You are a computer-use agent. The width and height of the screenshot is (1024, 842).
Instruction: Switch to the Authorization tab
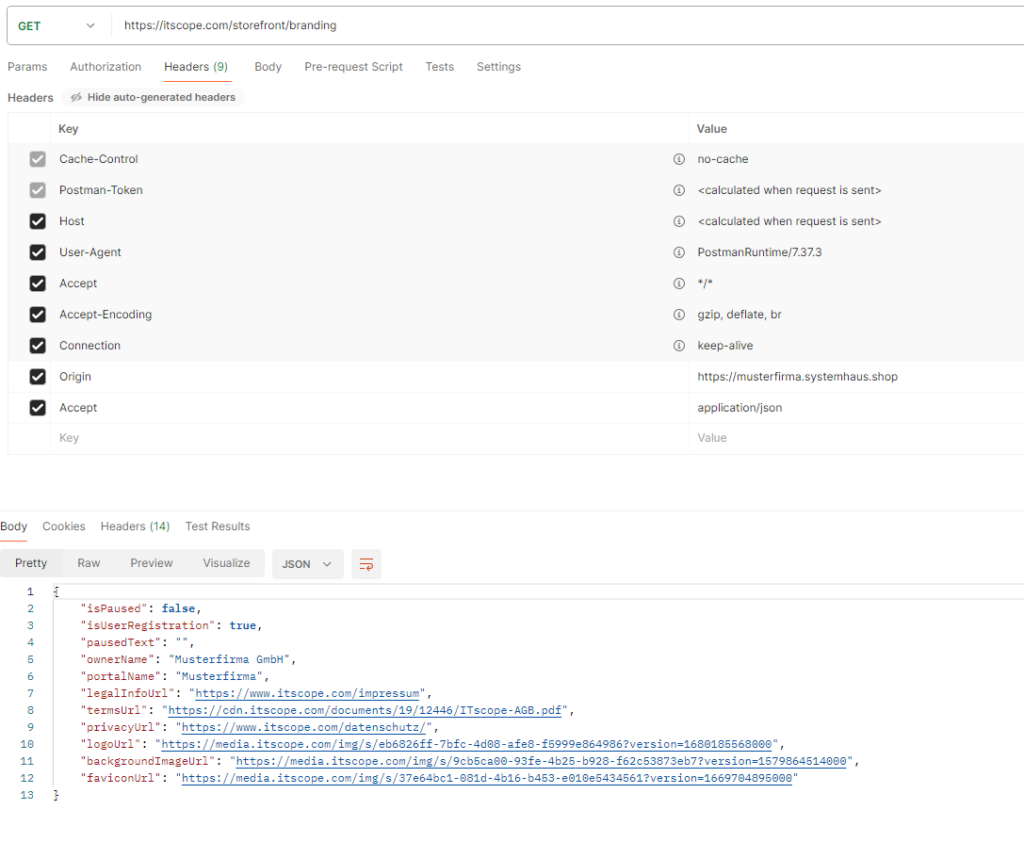105,67
